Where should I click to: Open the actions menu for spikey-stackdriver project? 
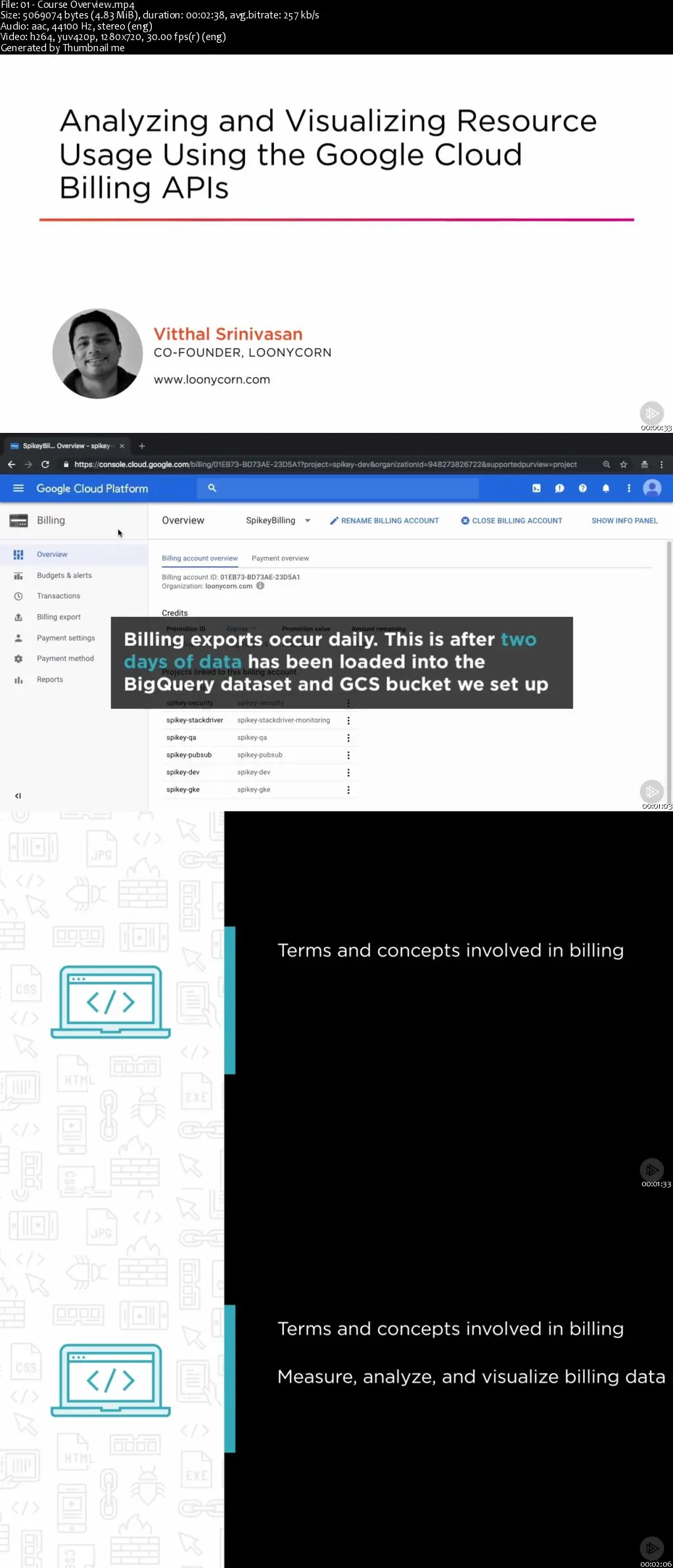pyautogui.click(x=348, y=721)
